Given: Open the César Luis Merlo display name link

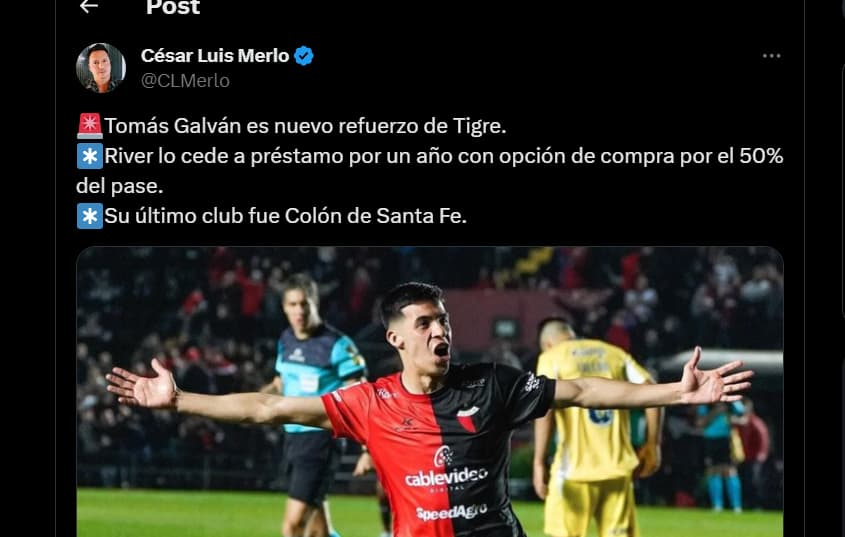Looking at the screenshot, I should click(215, 56).
